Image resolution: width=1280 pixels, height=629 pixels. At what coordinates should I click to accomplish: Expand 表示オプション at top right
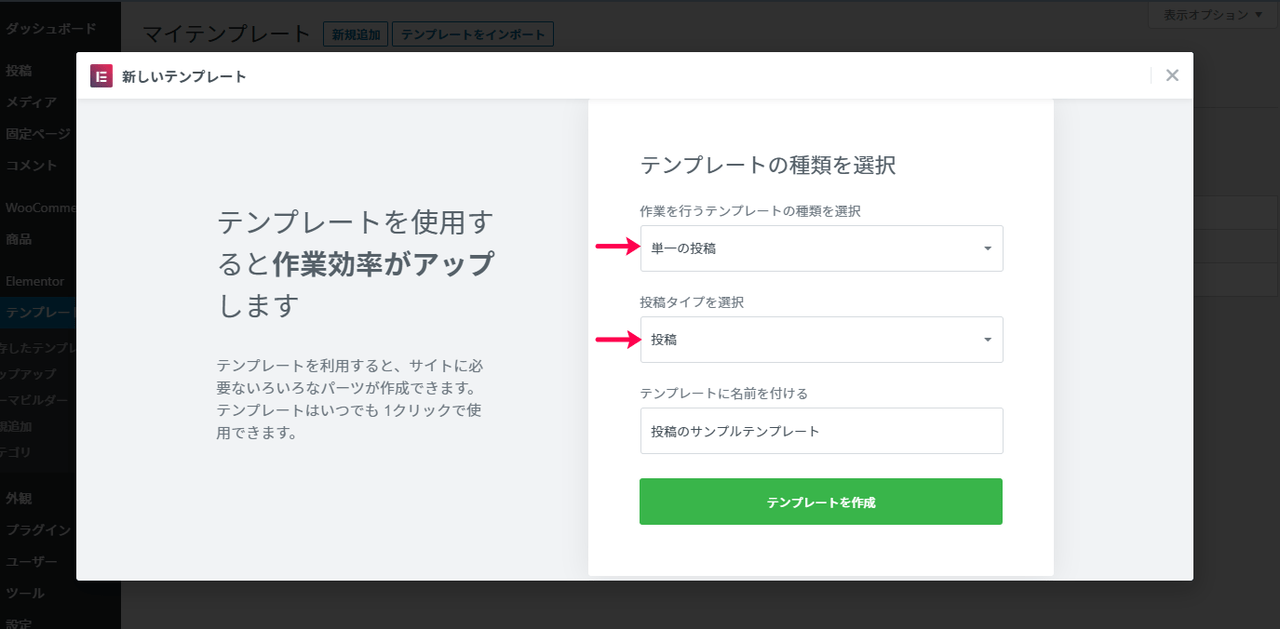1213,15
